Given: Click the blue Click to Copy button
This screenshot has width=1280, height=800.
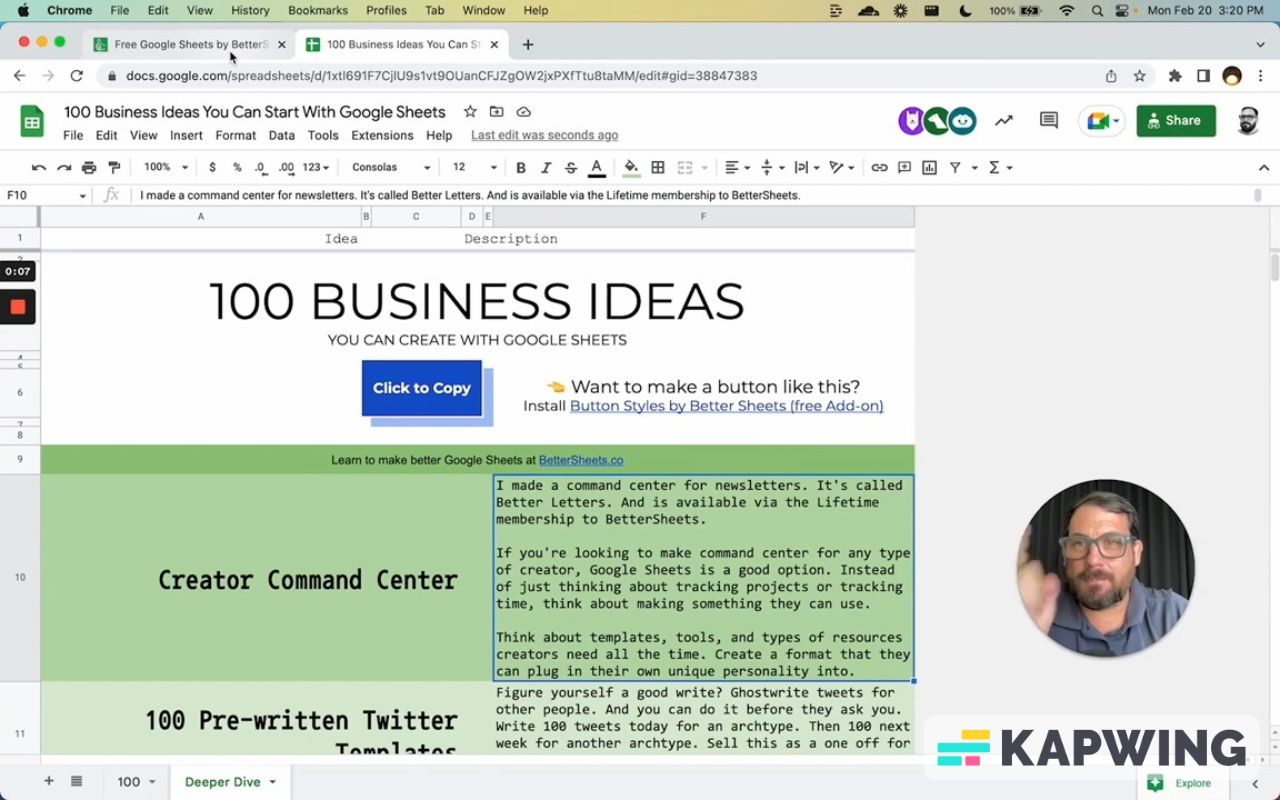Looking at the screenshot, I should [x=422, y=388].
